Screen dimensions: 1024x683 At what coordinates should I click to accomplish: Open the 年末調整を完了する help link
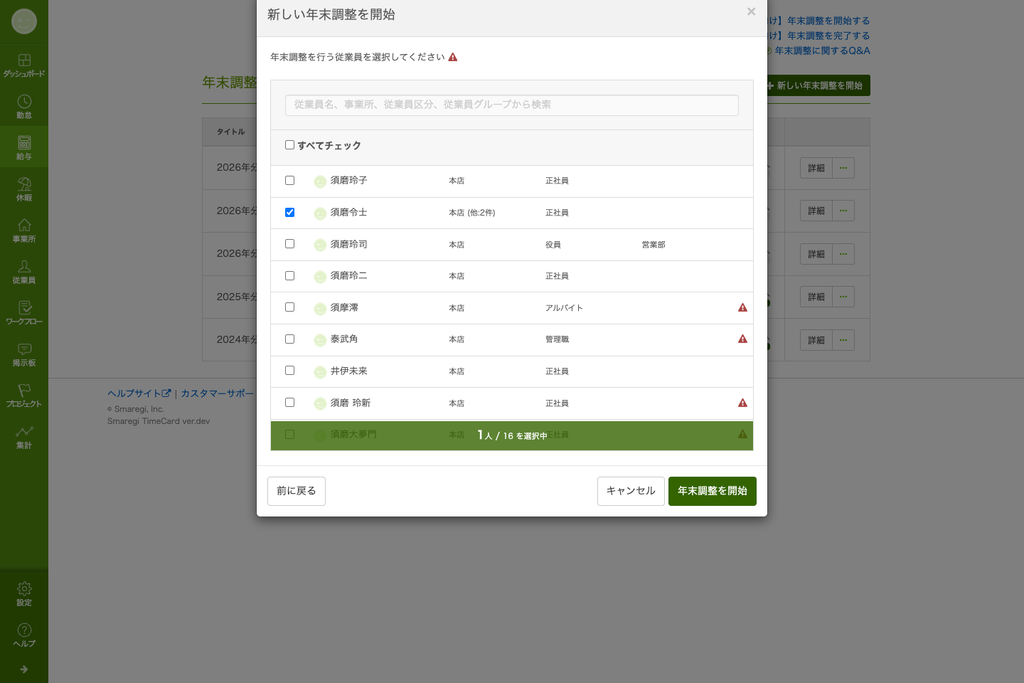pos(822,36)
